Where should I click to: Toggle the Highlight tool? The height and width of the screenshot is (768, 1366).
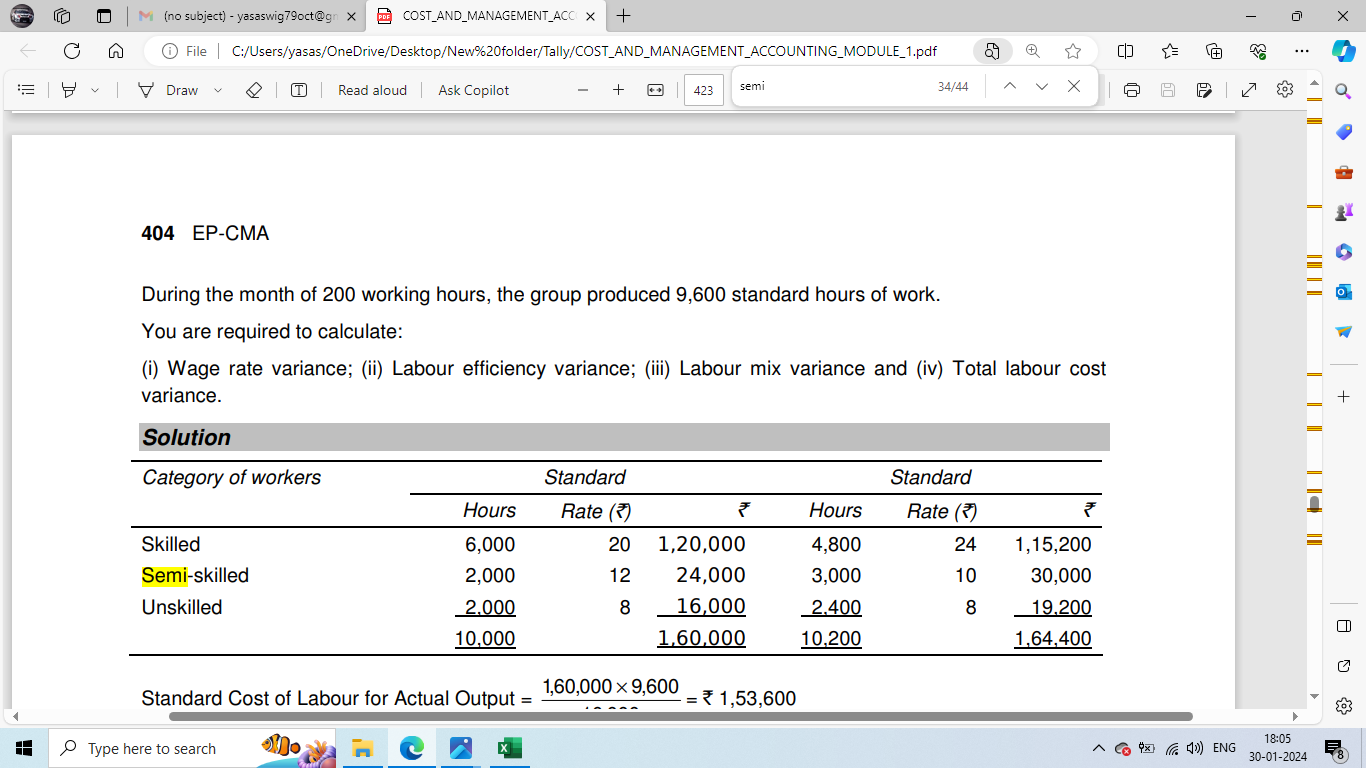[69, 90]
